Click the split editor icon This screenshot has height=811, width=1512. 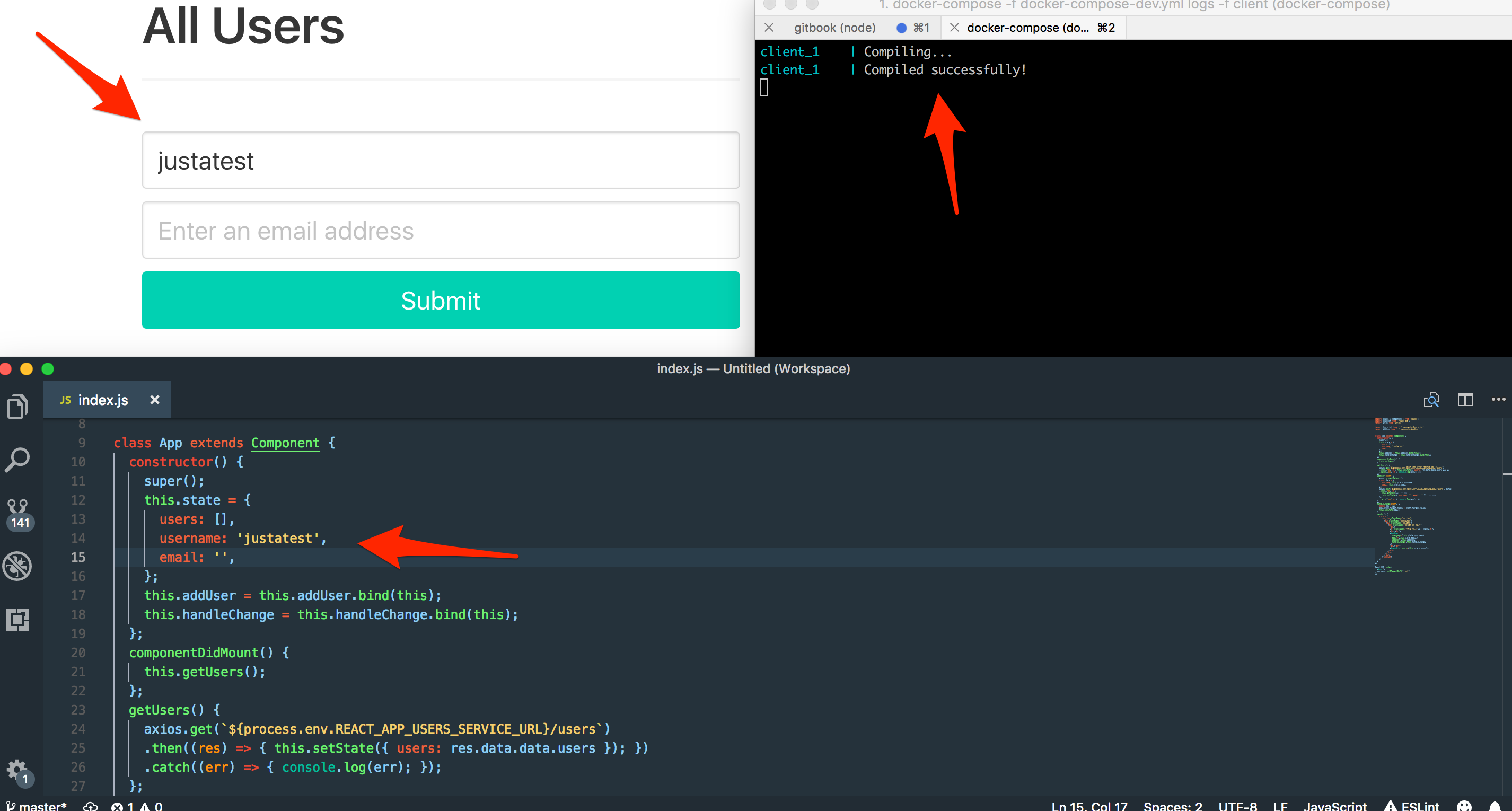pos(1465,400)
